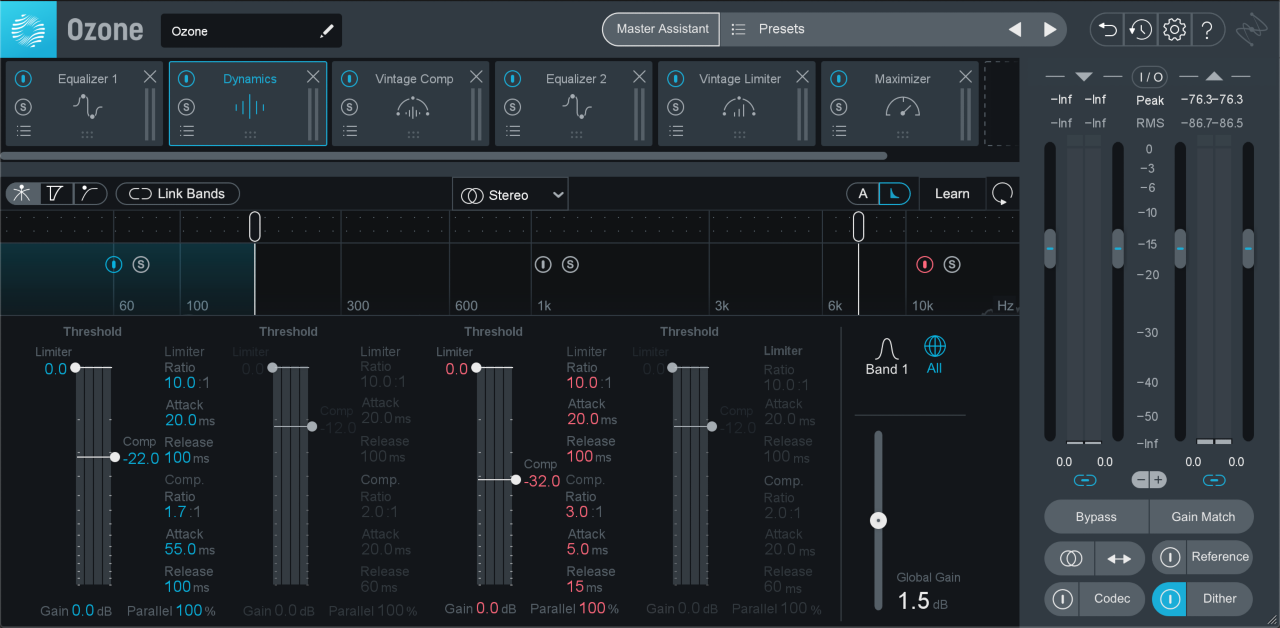Click the Gain Match button

click(x=1203, y=517)
